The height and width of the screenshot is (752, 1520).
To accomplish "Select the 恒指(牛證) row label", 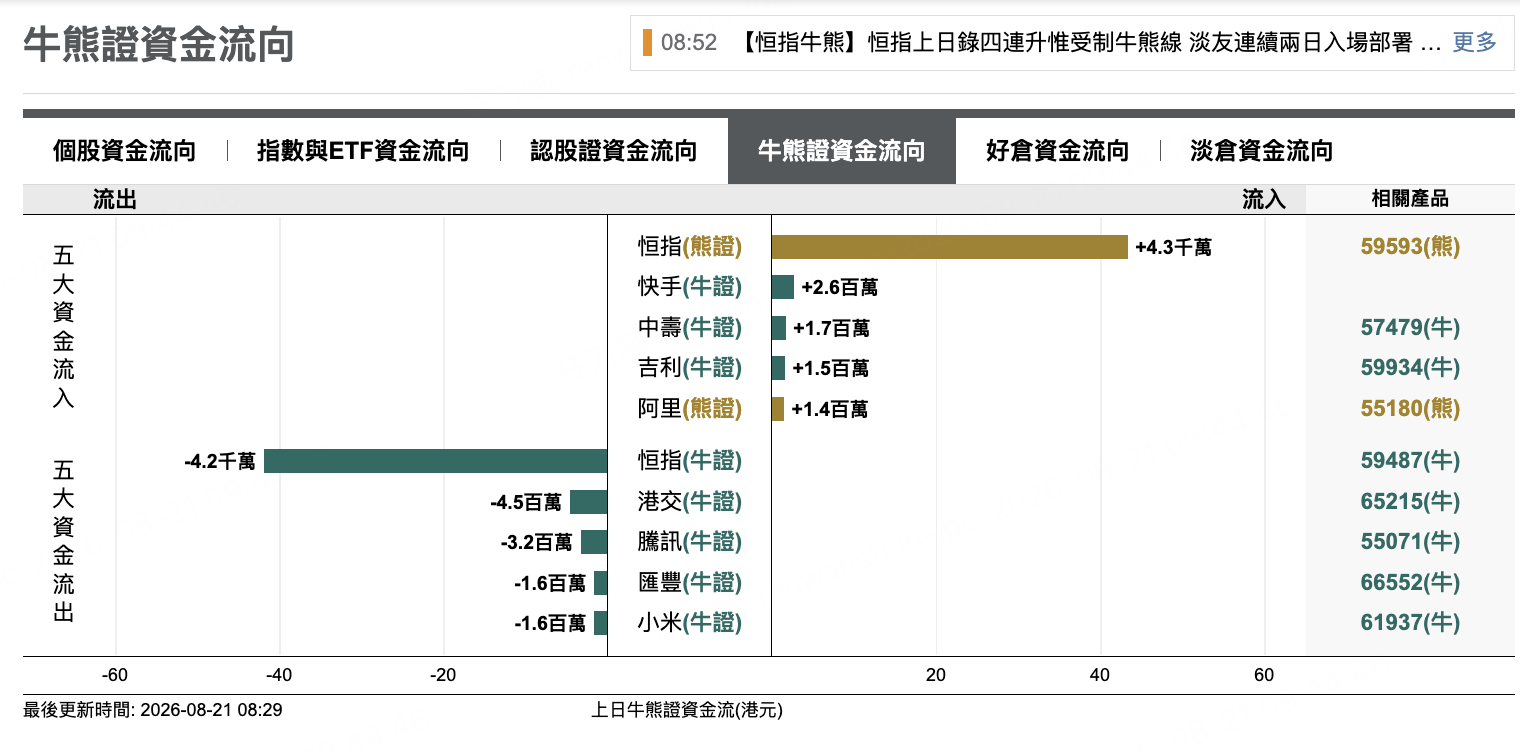I will tap(690, 461).
